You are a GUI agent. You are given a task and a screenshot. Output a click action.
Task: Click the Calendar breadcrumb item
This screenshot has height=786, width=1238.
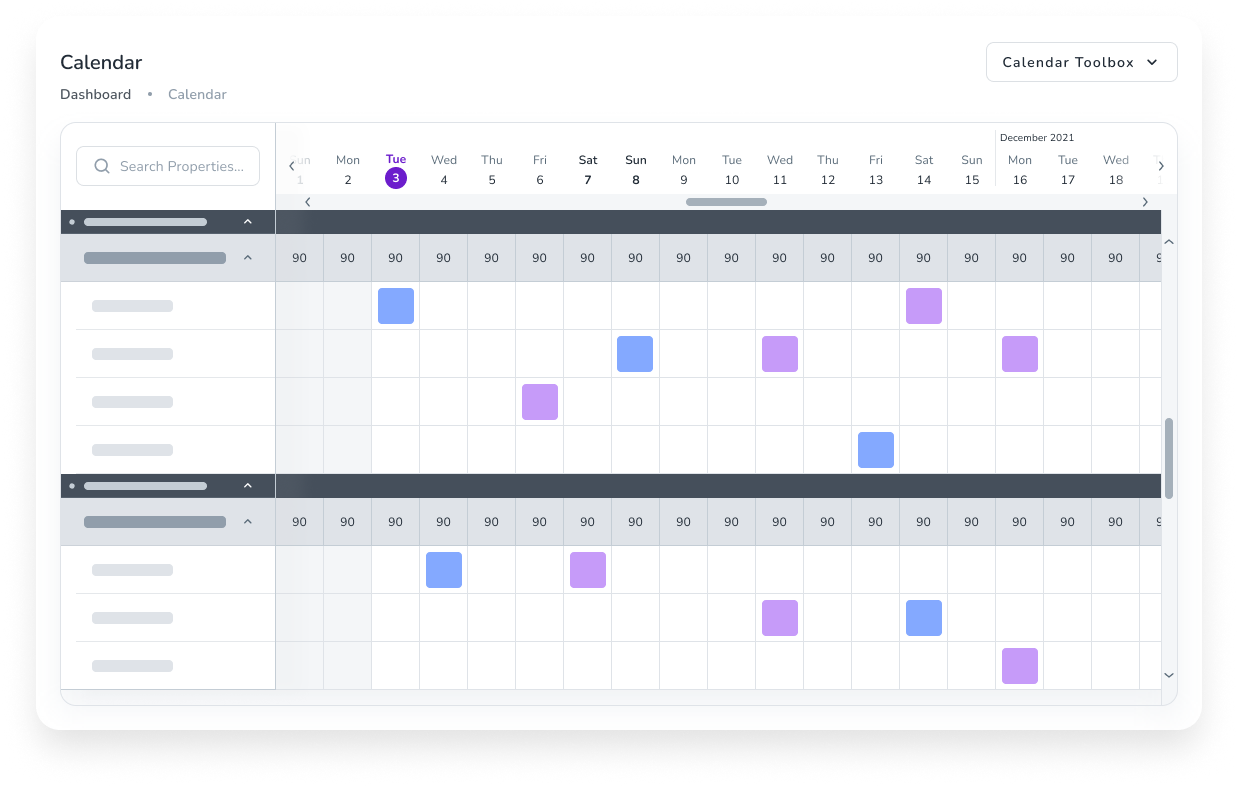pos(197,94)
